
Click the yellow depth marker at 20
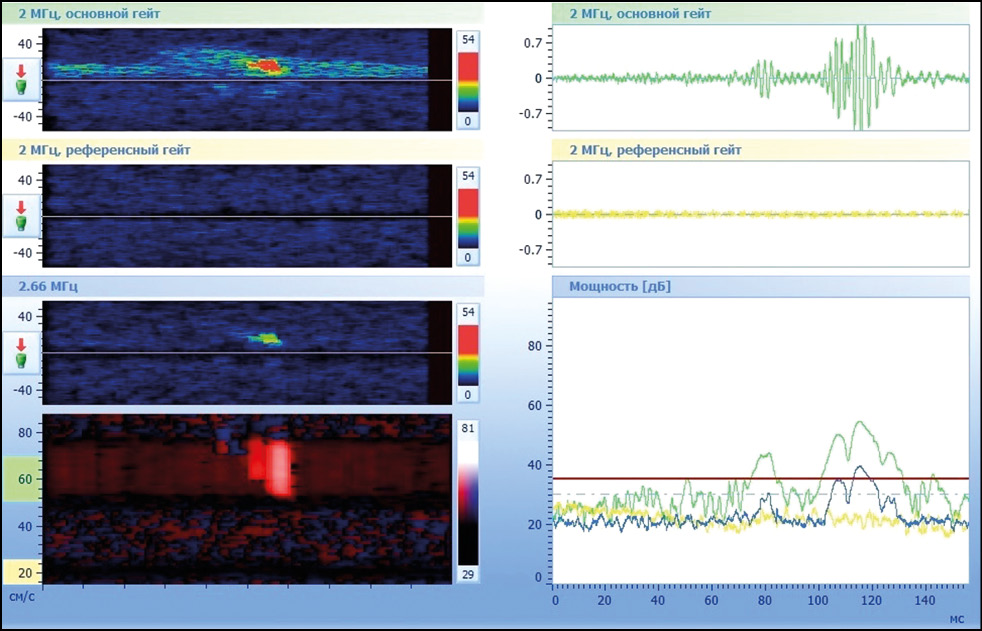click(x=22, y=571)
